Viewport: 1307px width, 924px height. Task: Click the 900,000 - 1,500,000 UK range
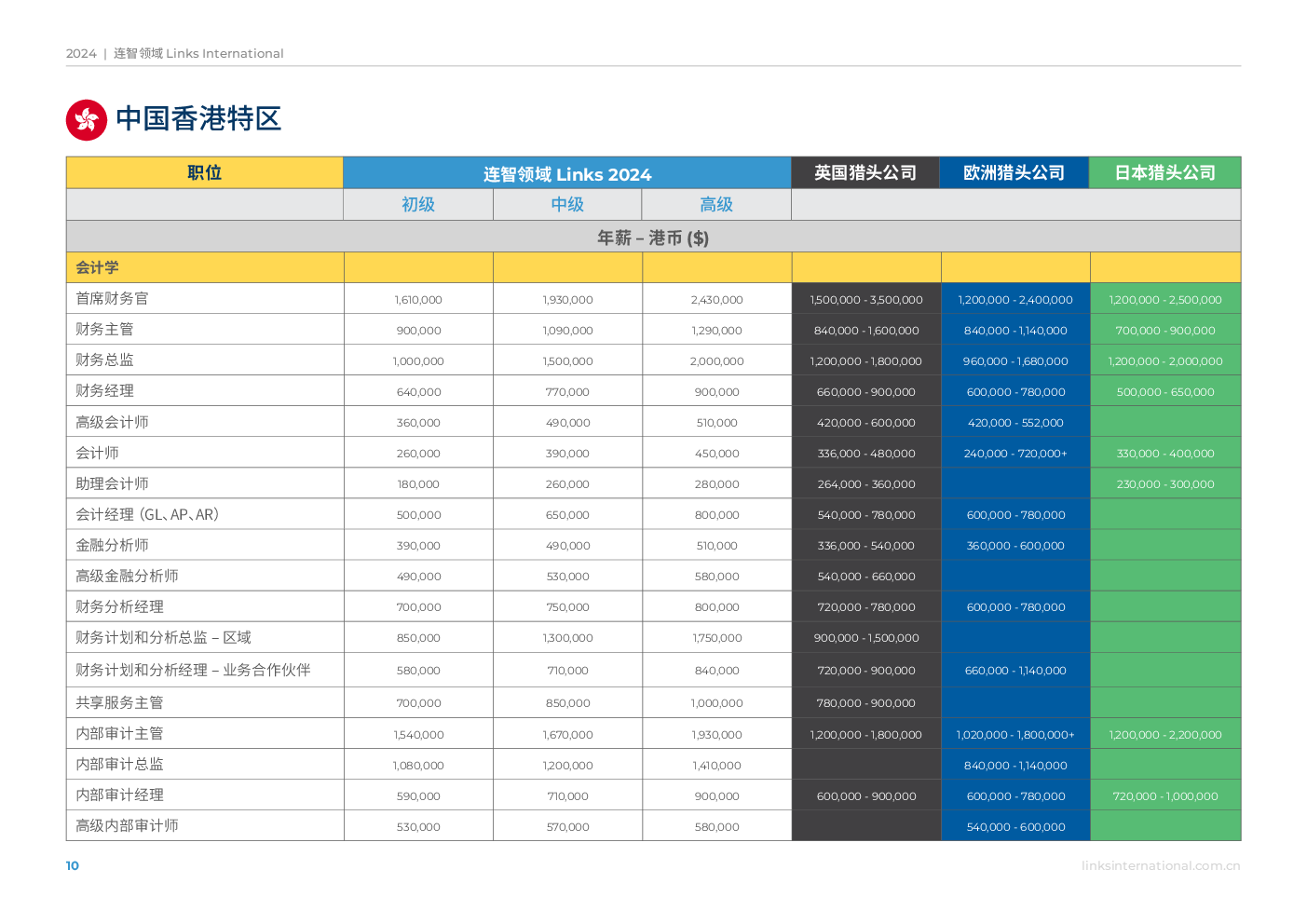pos(866,638)
